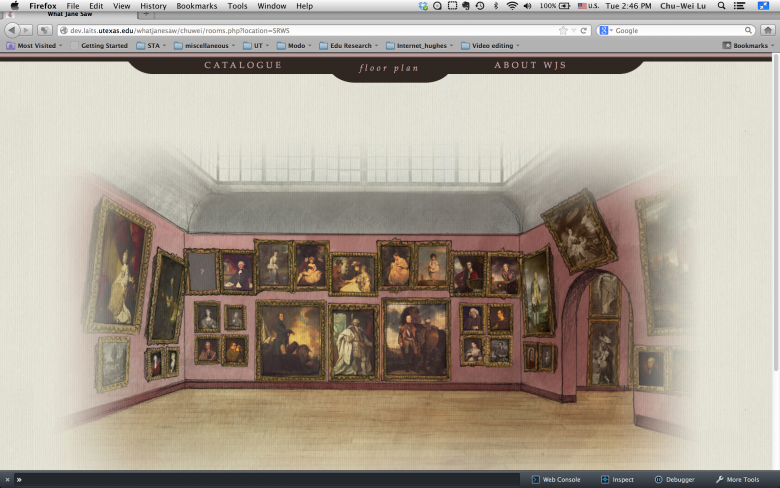Click the page vertical scrollbar
Image resolution: width=780 pixels, height=488 pixels.
pos(776,211)
